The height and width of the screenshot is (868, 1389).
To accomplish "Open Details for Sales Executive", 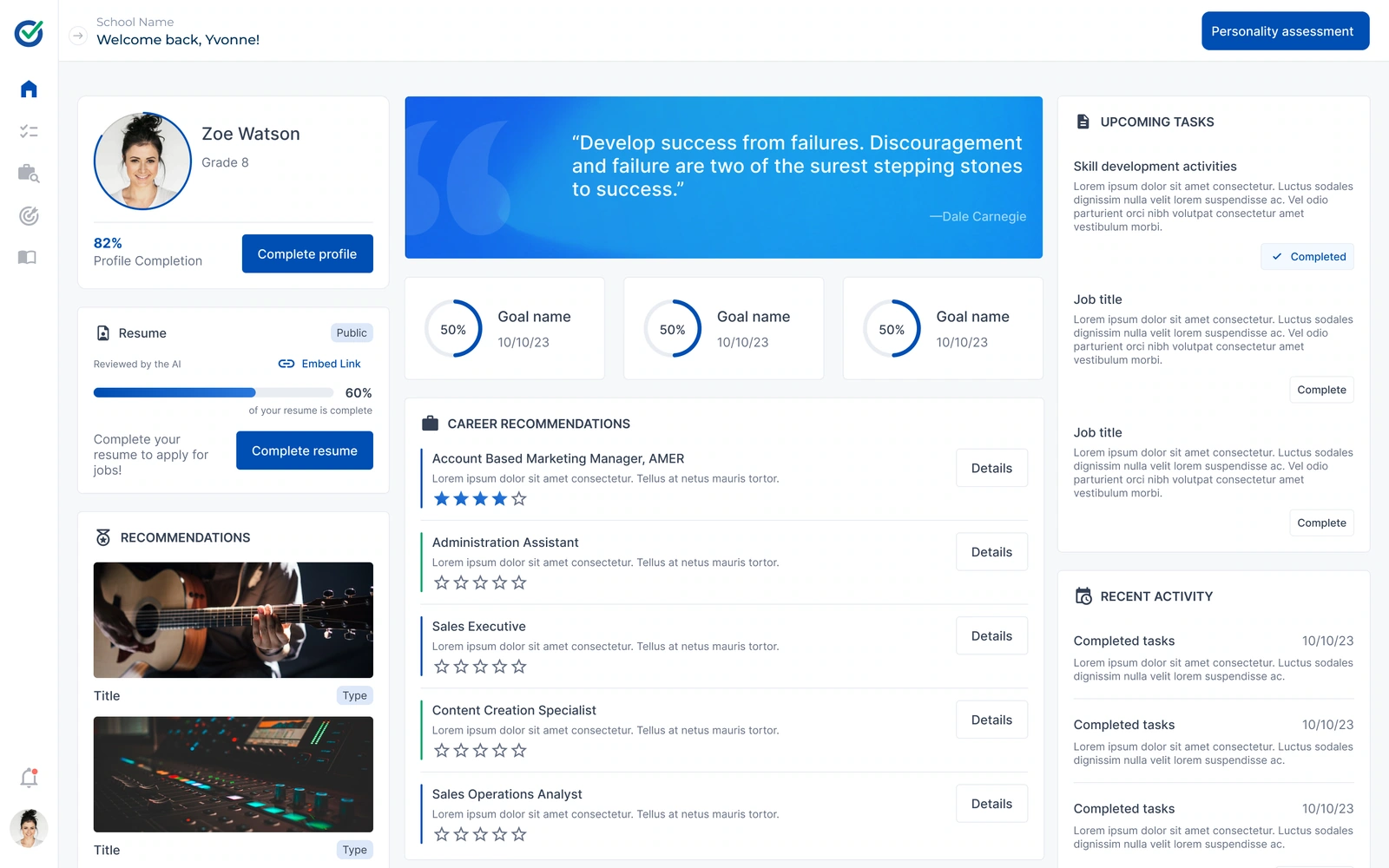I will coord(991,636).
